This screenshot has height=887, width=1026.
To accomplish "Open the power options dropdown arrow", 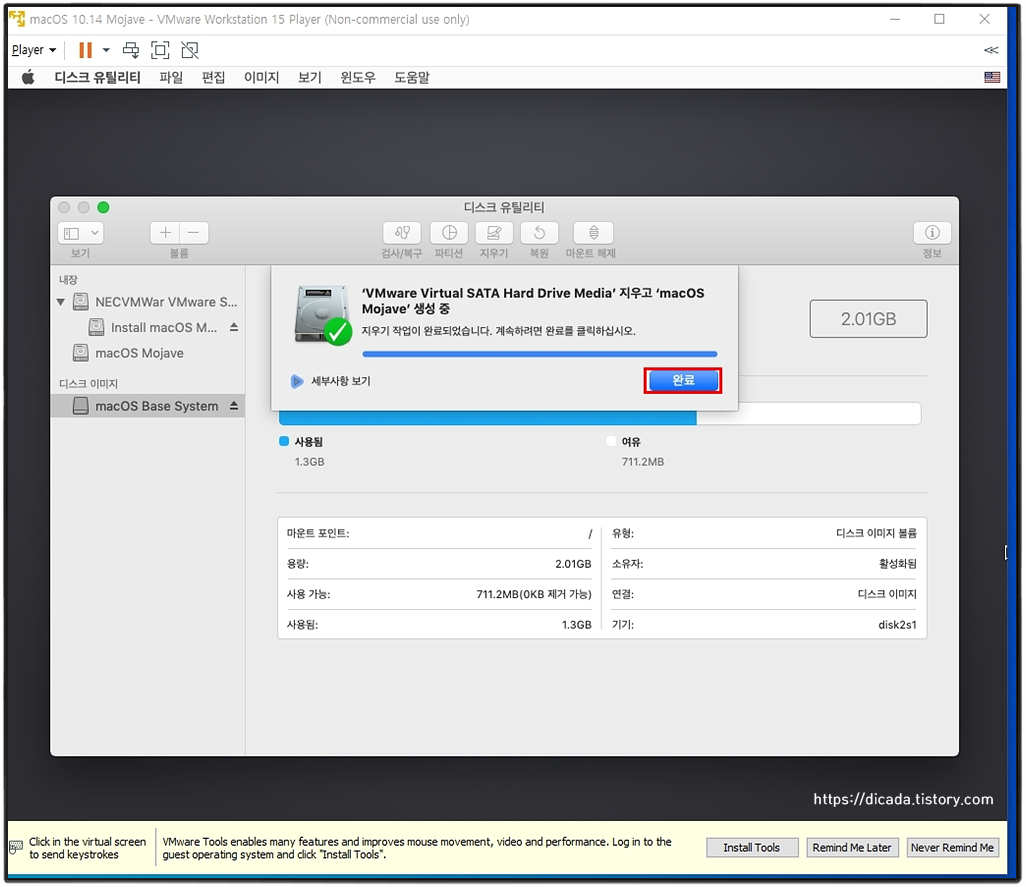I will point(106,50).
